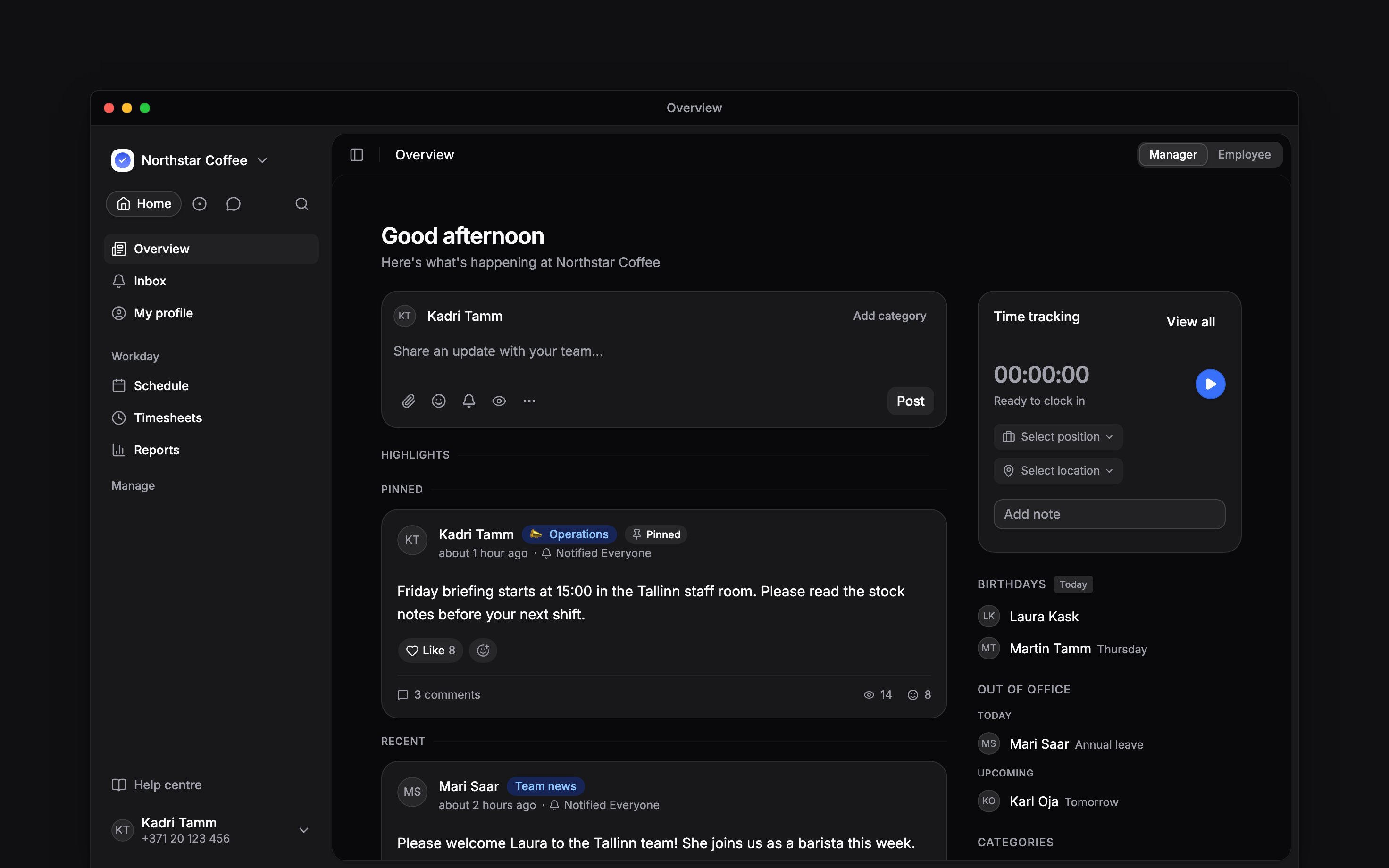Click the Post button

coord(910,401)
